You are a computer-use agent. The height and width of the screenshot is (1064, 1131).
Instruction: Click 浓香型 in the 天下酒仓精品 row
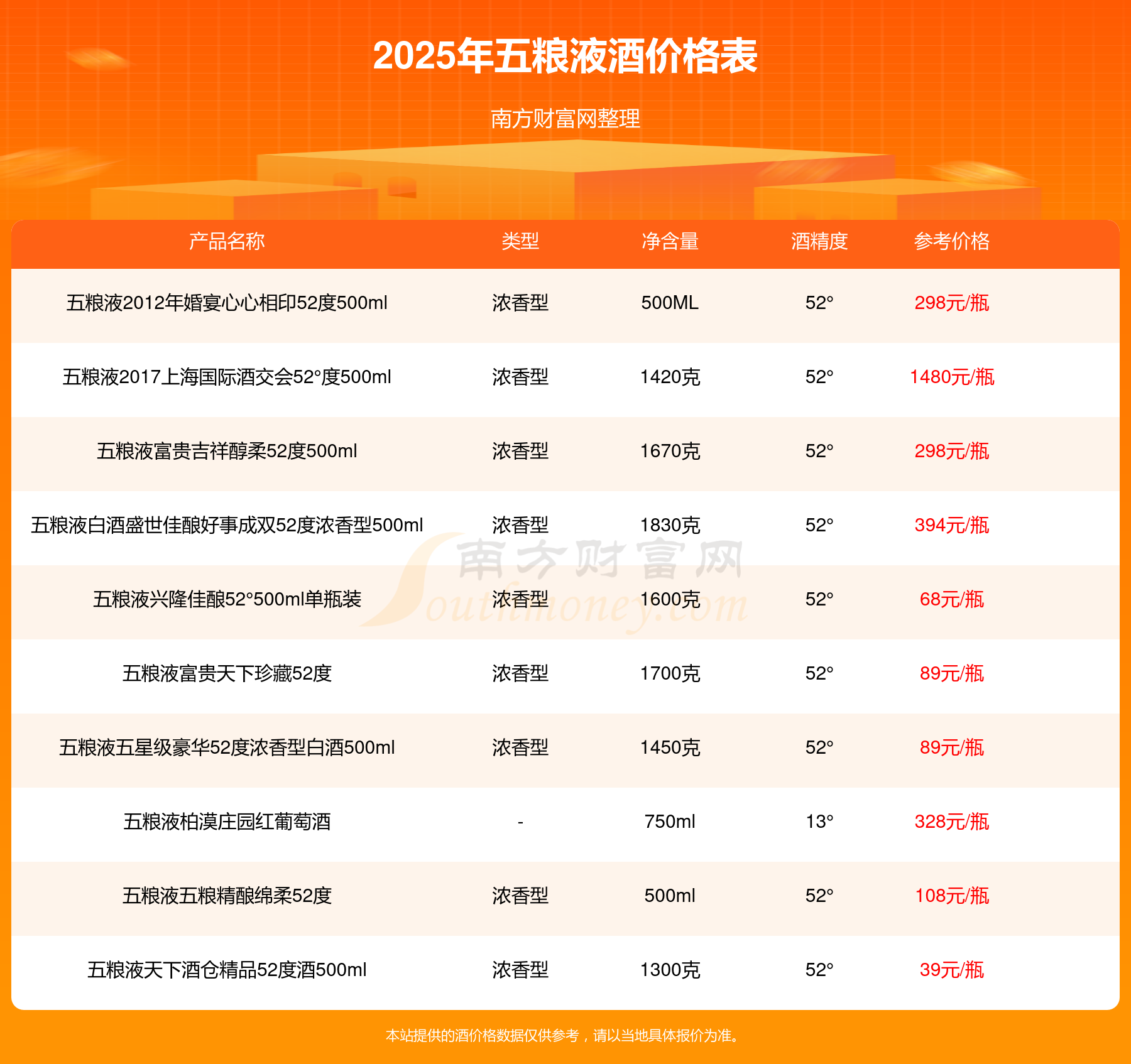point(520,970)
